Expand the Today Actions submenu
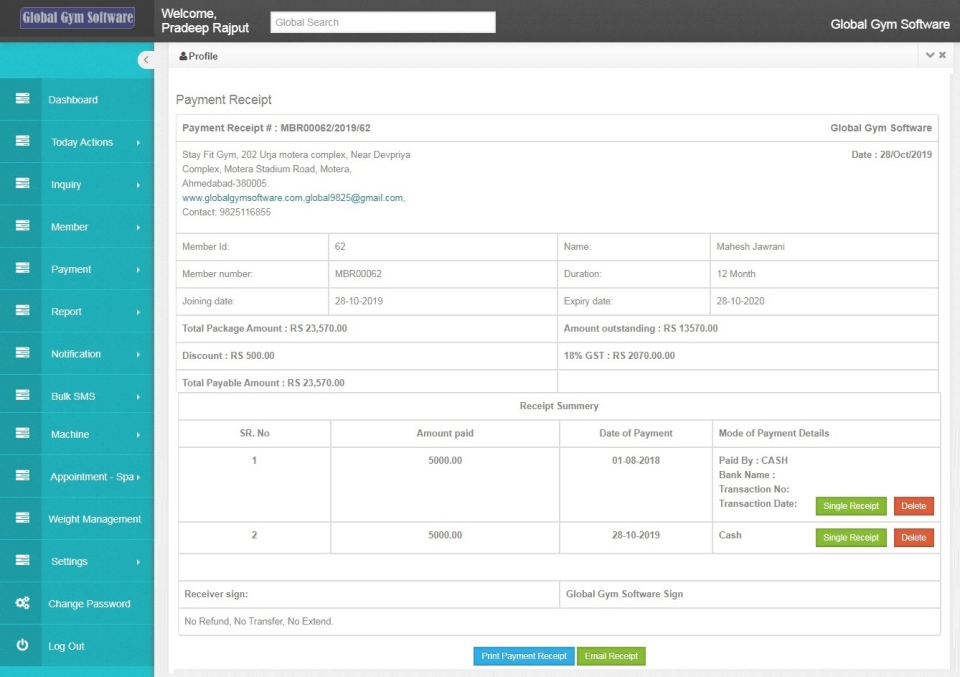 click(80, 142)
